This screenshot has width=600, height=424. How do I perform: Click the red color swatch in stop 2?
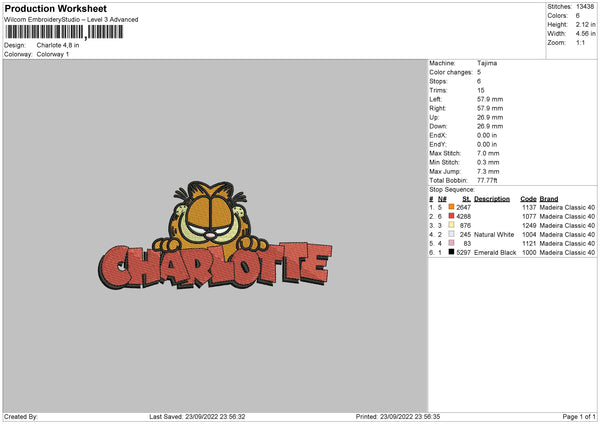tap(451, 216)
